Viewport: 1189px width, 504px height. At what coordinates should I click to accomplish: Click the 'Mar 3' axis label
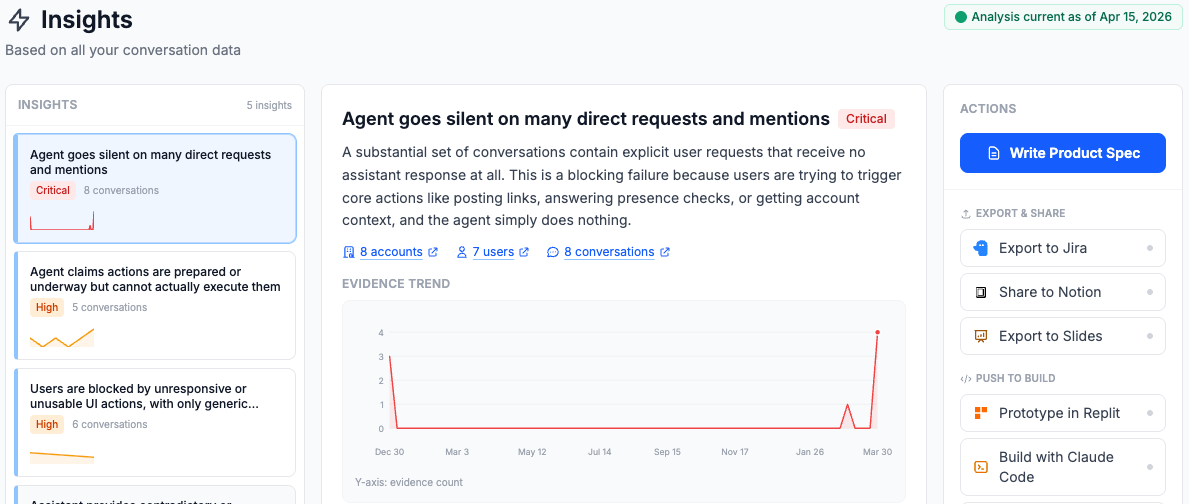(x=456, y=452)
